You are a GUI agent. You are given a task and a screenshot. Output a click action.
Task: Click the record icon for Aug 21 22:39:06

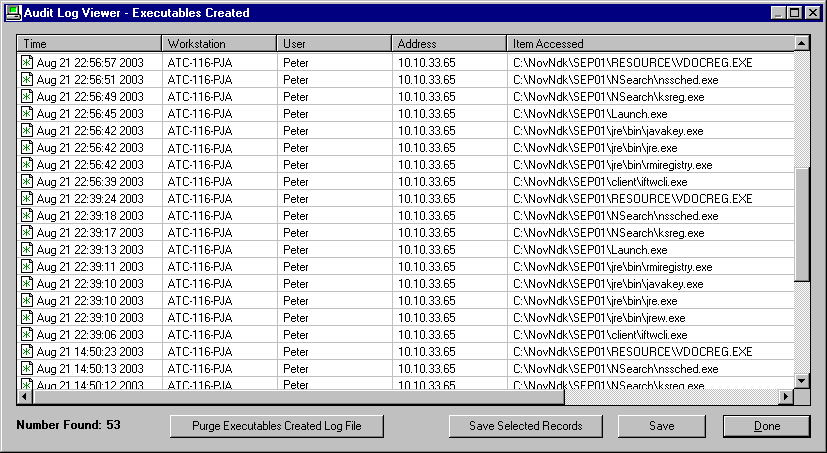(26, 334)
